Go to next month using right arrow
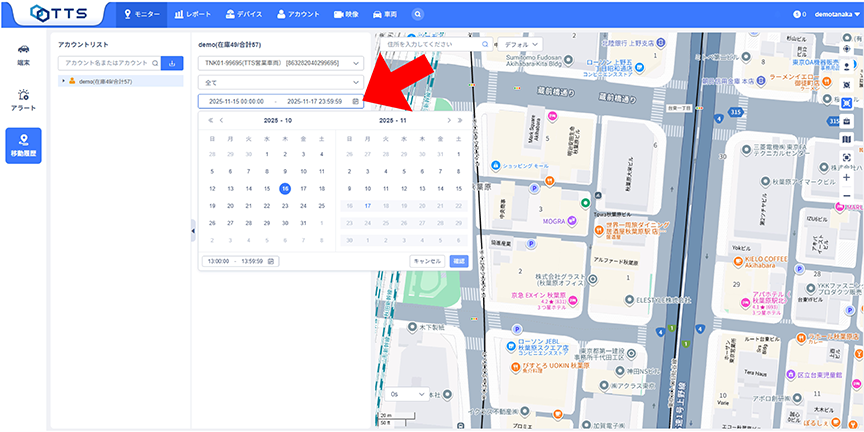This screenshot has width=864, height=432. [447, 120]
